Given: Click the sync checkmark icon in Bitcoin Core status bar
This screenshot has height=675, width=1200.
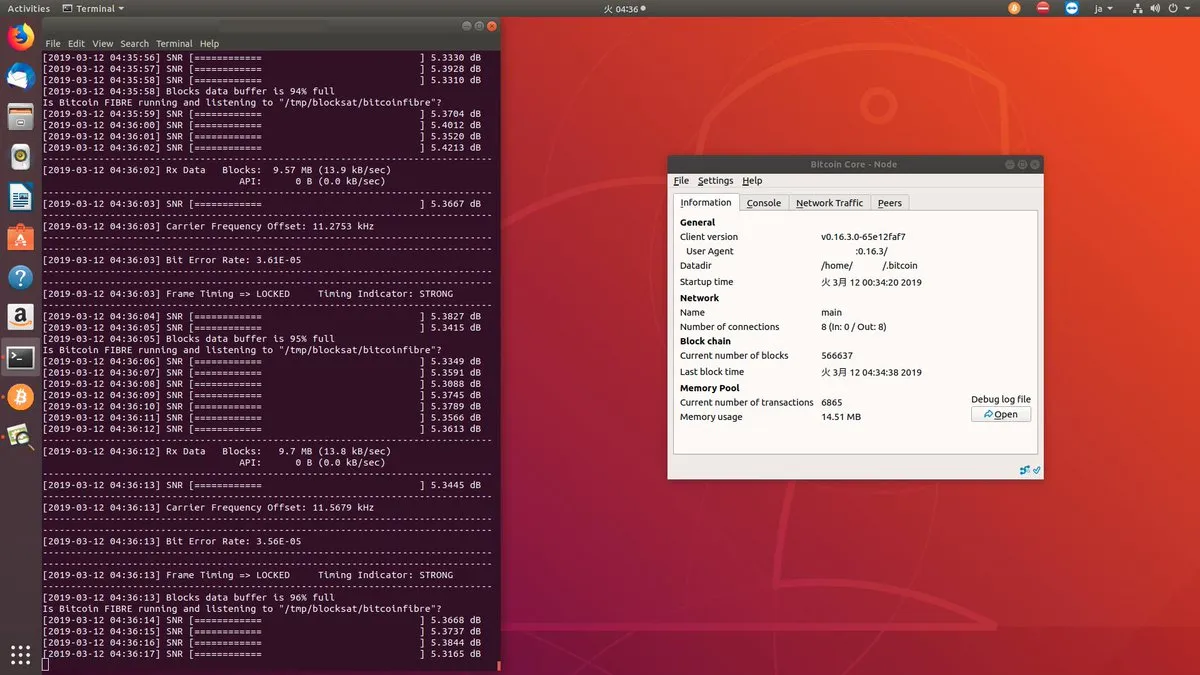Looking at the screenshot, I should tap(1036, 470).
